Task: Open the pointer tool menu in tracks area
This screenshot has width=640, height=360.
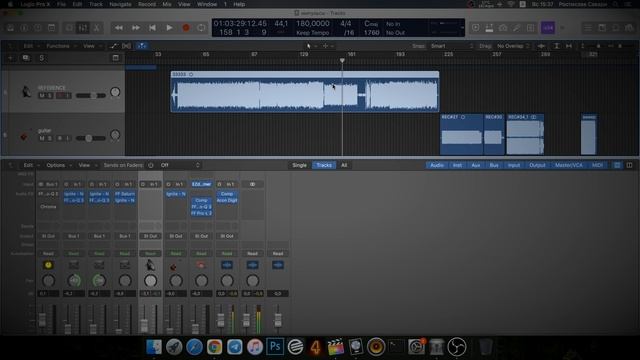Action: (x=311, y=46)
